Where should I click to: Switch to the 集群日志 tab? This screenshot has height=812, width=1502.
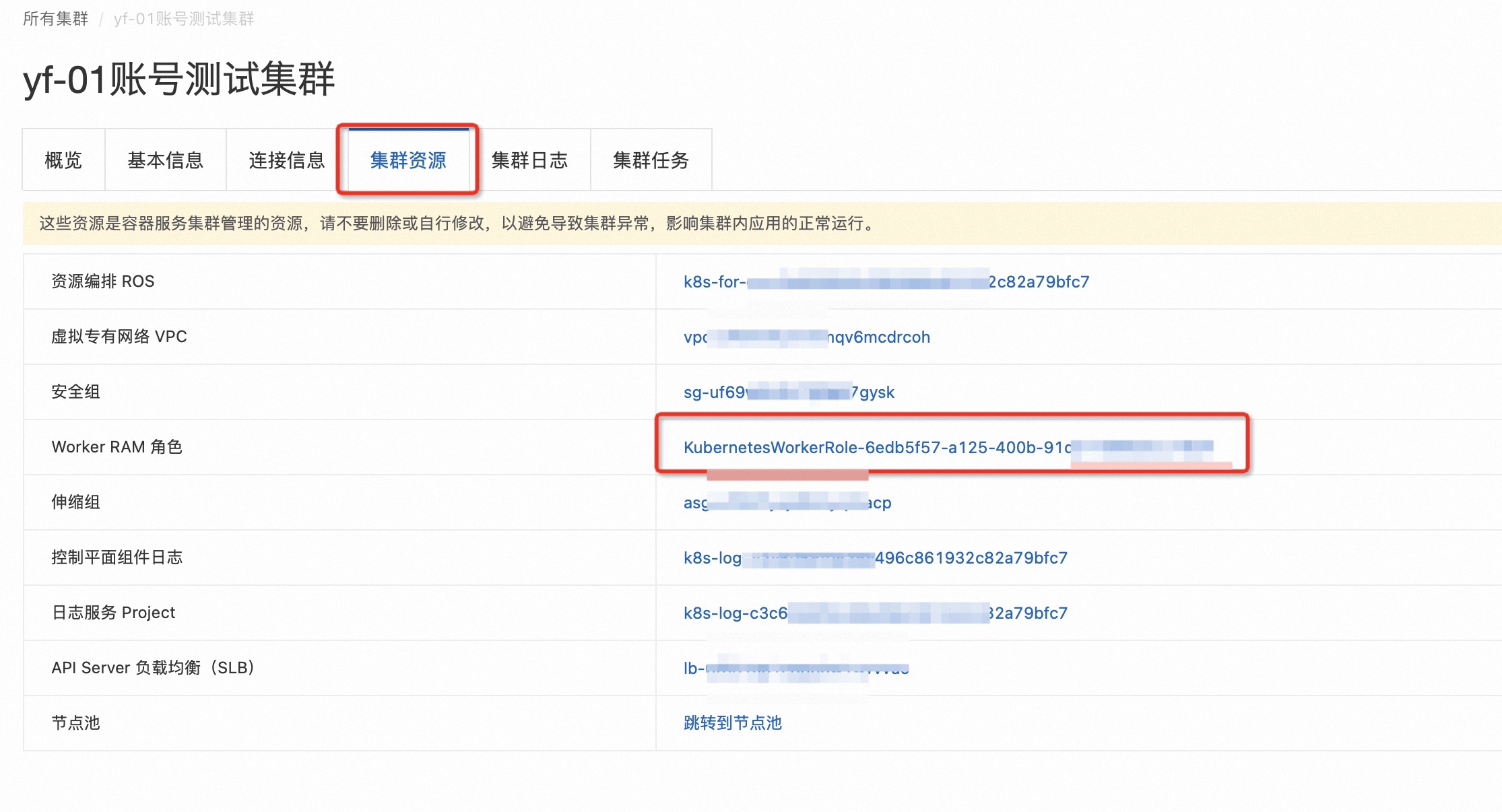coord(529,160)
